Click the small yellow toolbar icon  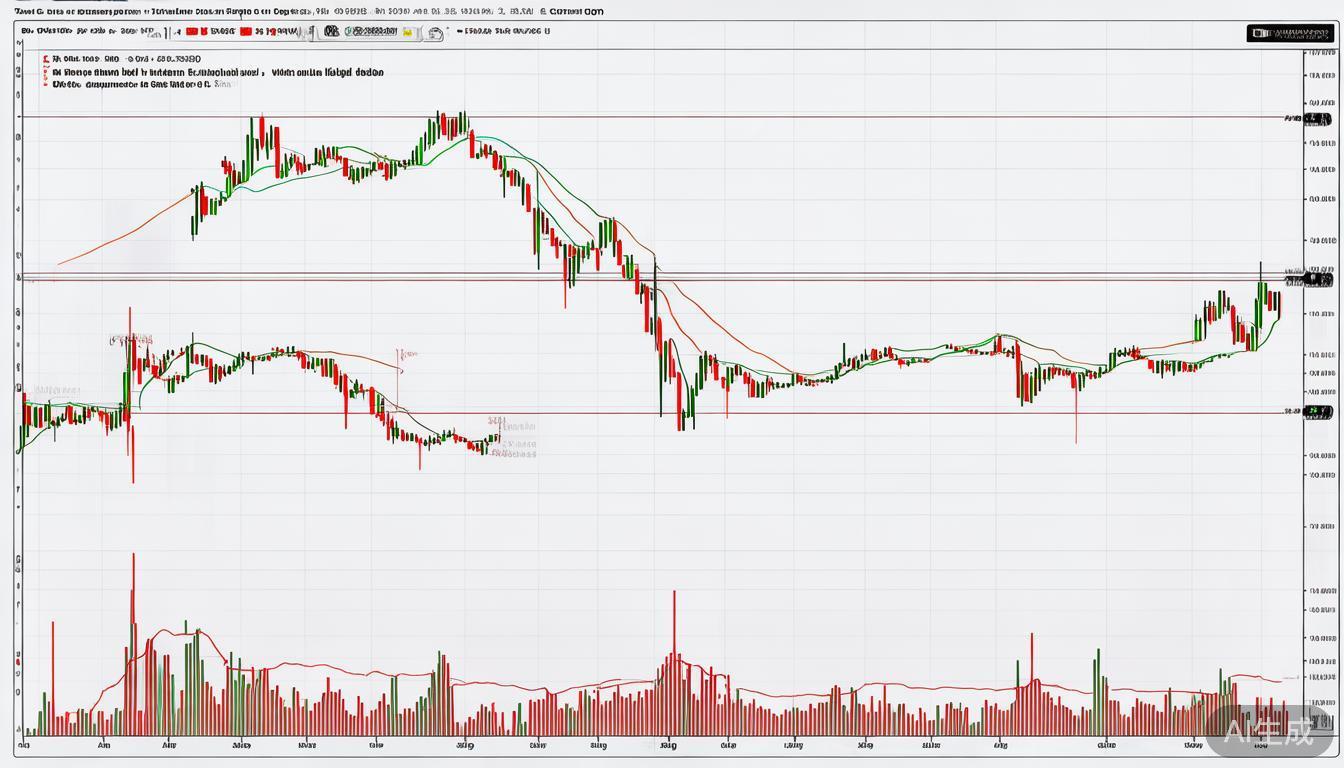click(408, 32)
